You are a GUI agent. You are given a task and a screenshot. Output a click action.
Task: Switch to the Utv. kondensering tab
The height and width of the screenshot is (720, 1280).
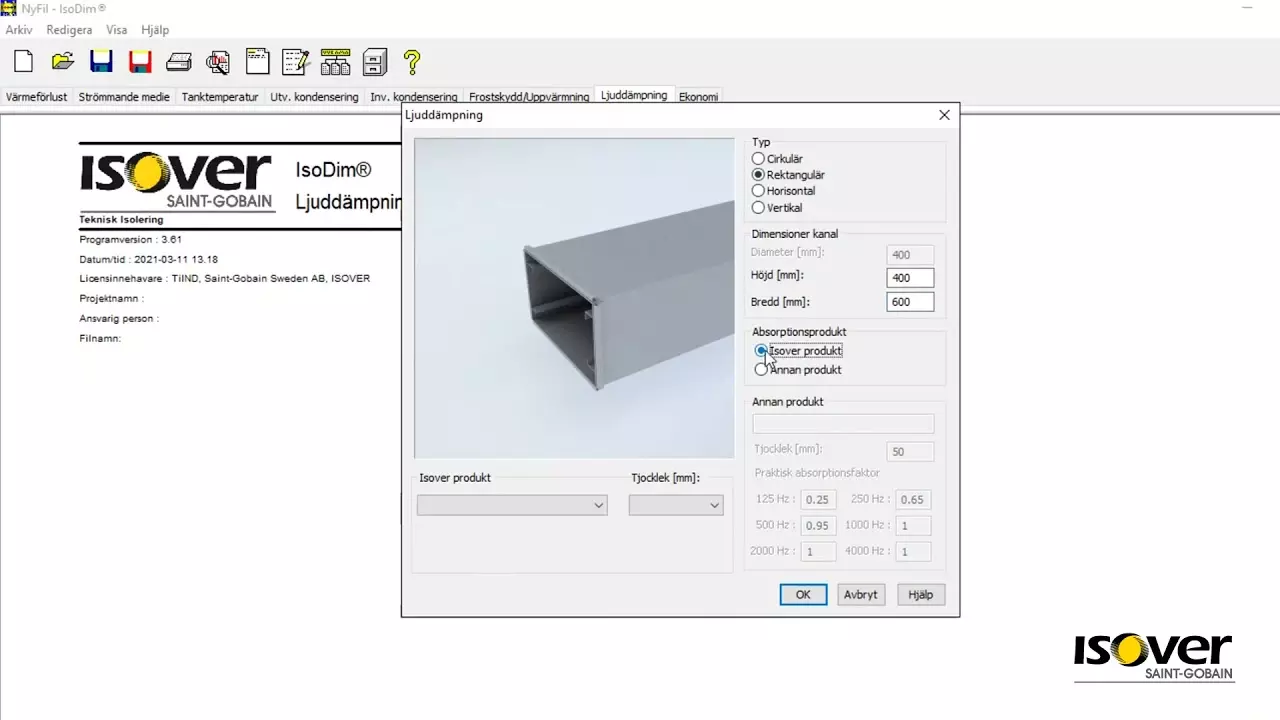(314, 97)
